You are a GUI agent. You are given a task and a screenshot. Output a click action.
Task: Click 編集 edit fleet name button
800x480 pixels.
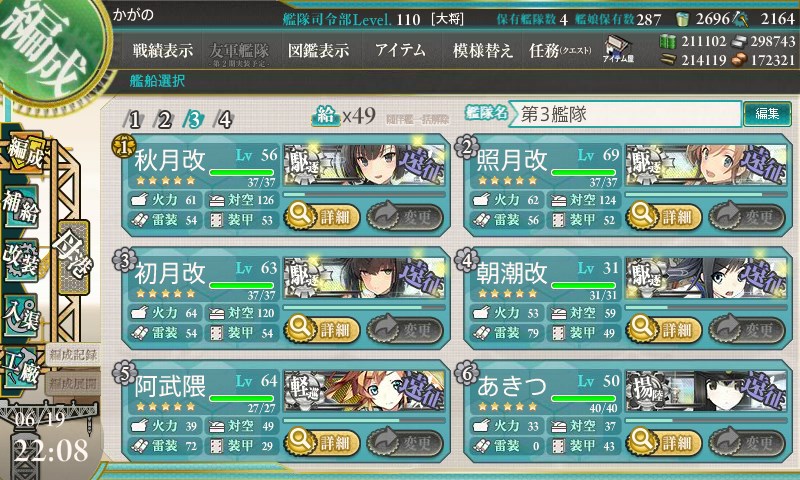(x=767, y=114)
